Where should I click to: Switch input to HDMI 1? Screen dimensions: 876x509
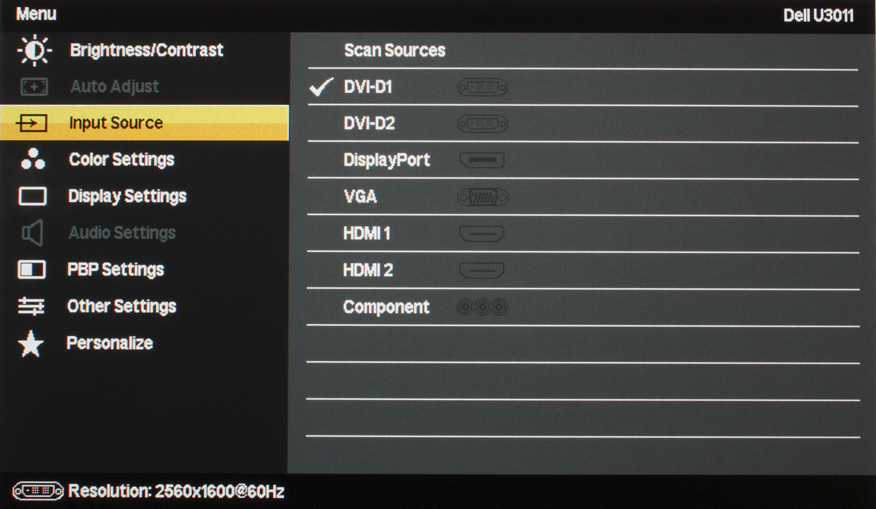tap(583, 234)
